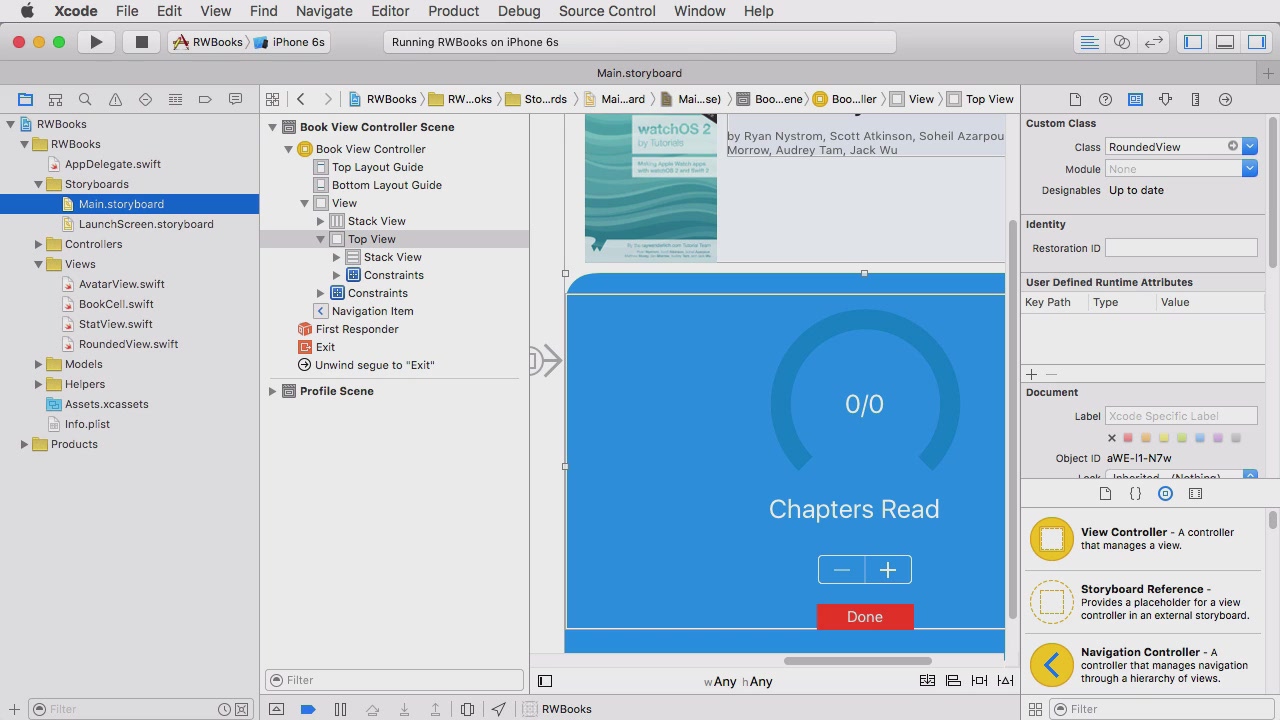The image size is (1280, 720).
Task: Toggle the utilities panel
Action: [x=1257, y=42]
